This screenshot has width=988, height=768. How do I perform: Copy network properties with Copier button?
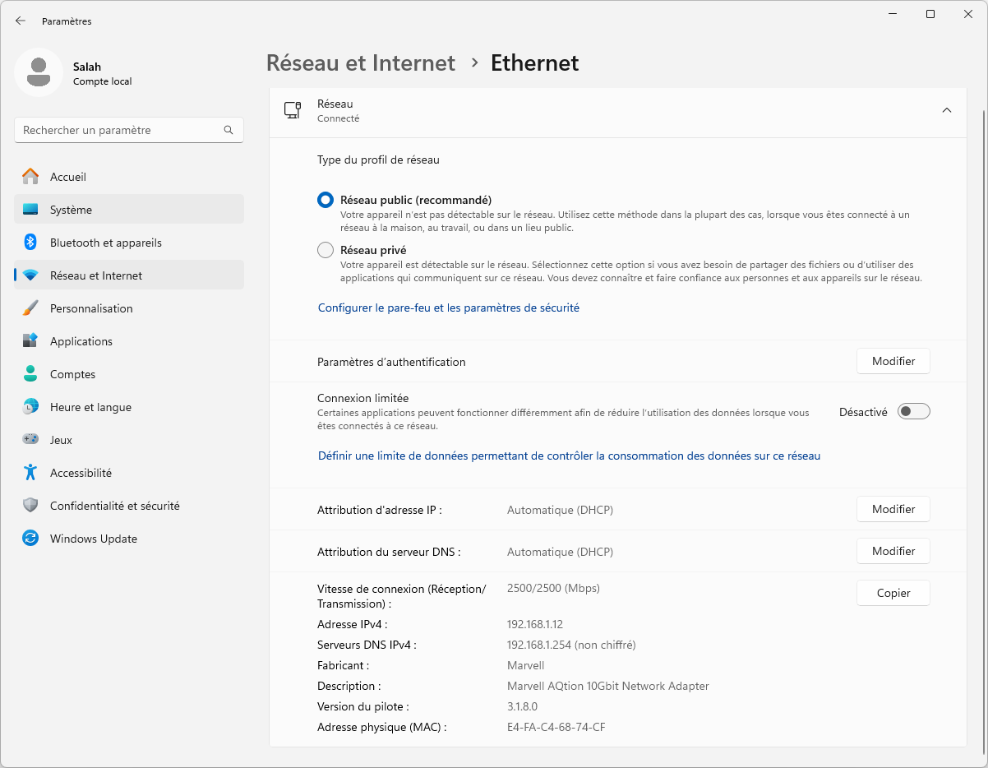[x=893, y=593]
